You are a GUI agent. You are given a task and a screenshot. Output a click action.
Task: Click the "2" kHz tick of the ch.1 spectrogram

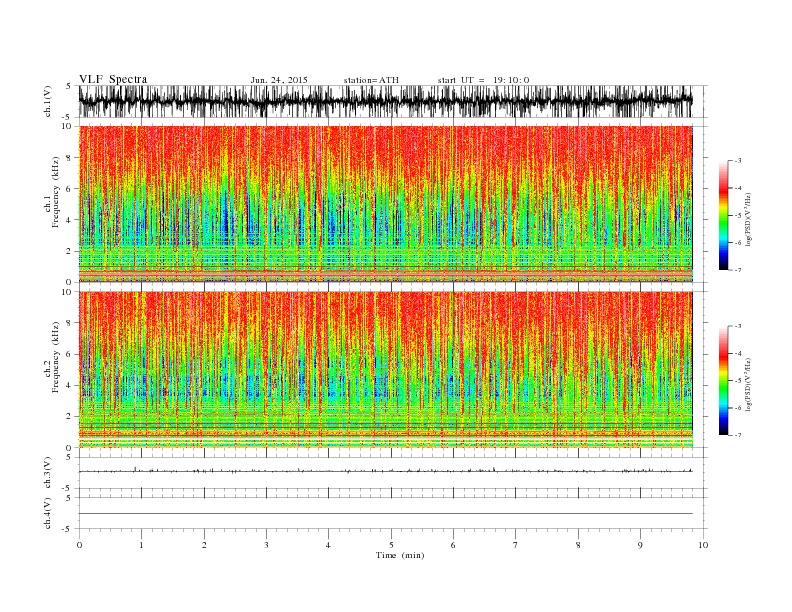point(69,251)
